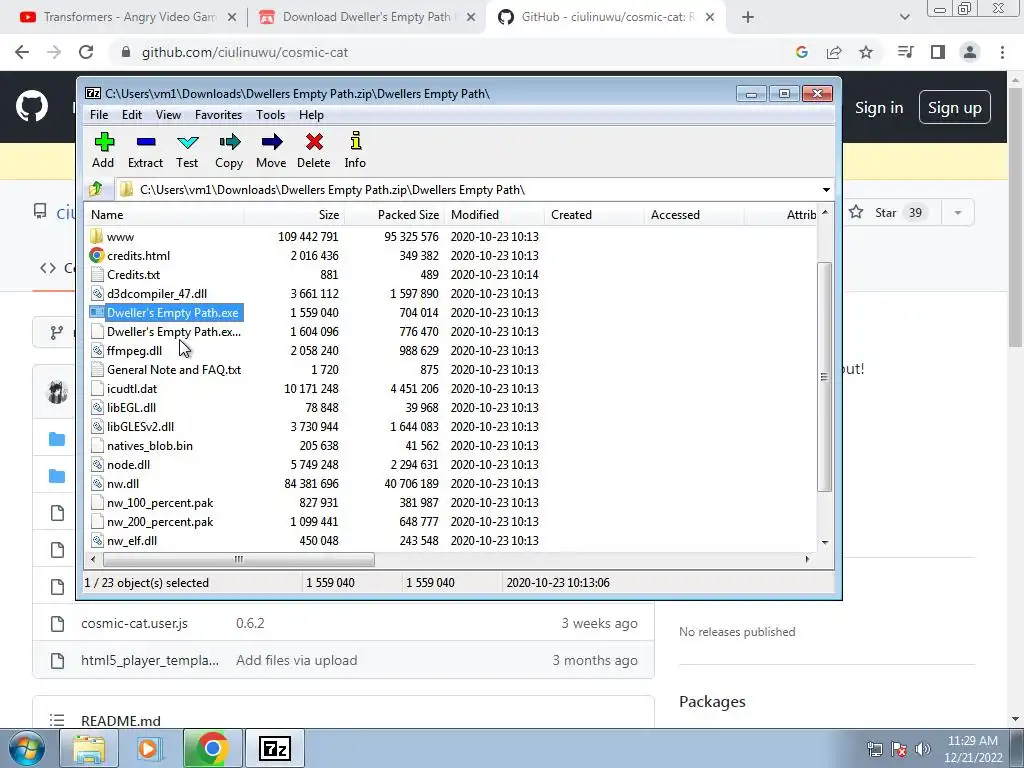1024x768 pixels.
Task: Select node.dll in the list
Action: pyautogui.click(x=128, y=464)
